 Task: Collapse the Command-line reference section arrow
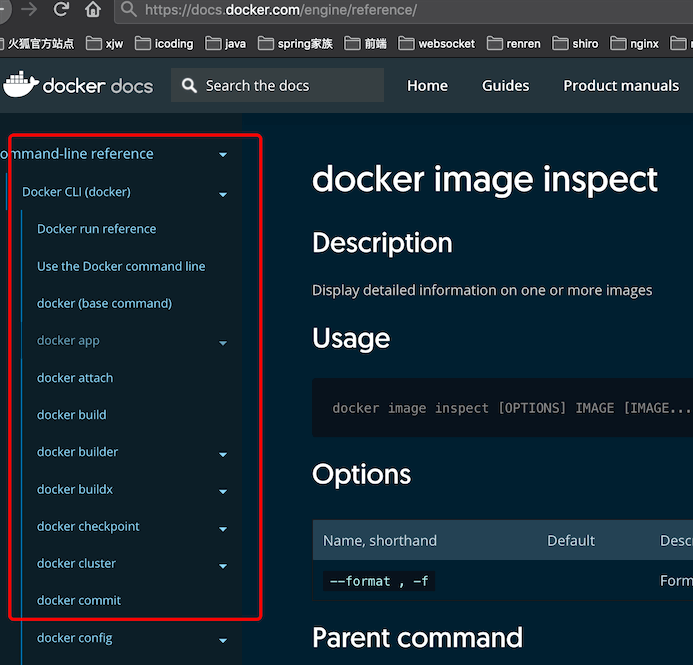(x=223, y=155)
